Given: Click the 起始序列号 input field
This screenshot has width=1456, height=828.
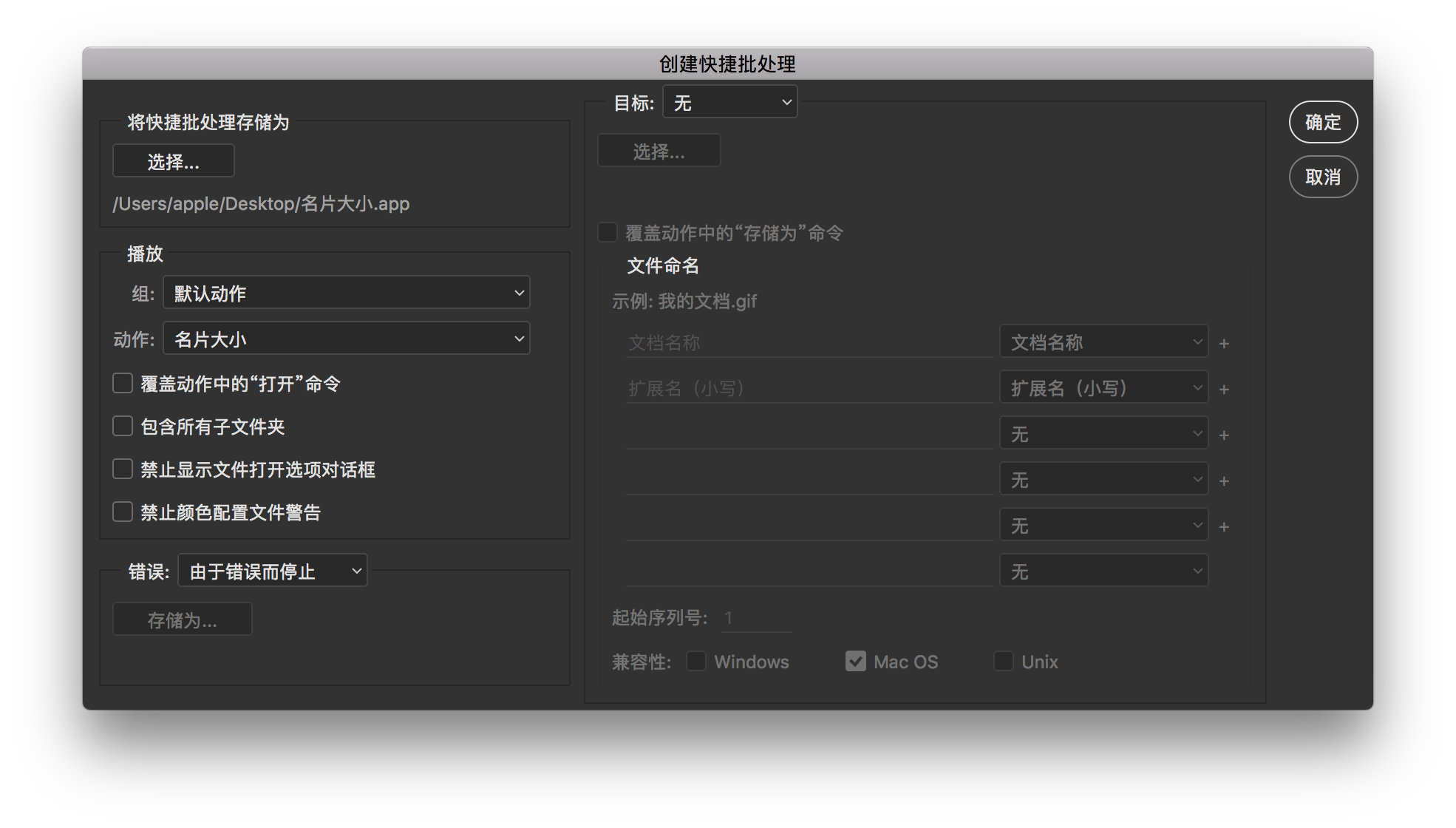Looking at the screenshot, I should click(755, 618).
